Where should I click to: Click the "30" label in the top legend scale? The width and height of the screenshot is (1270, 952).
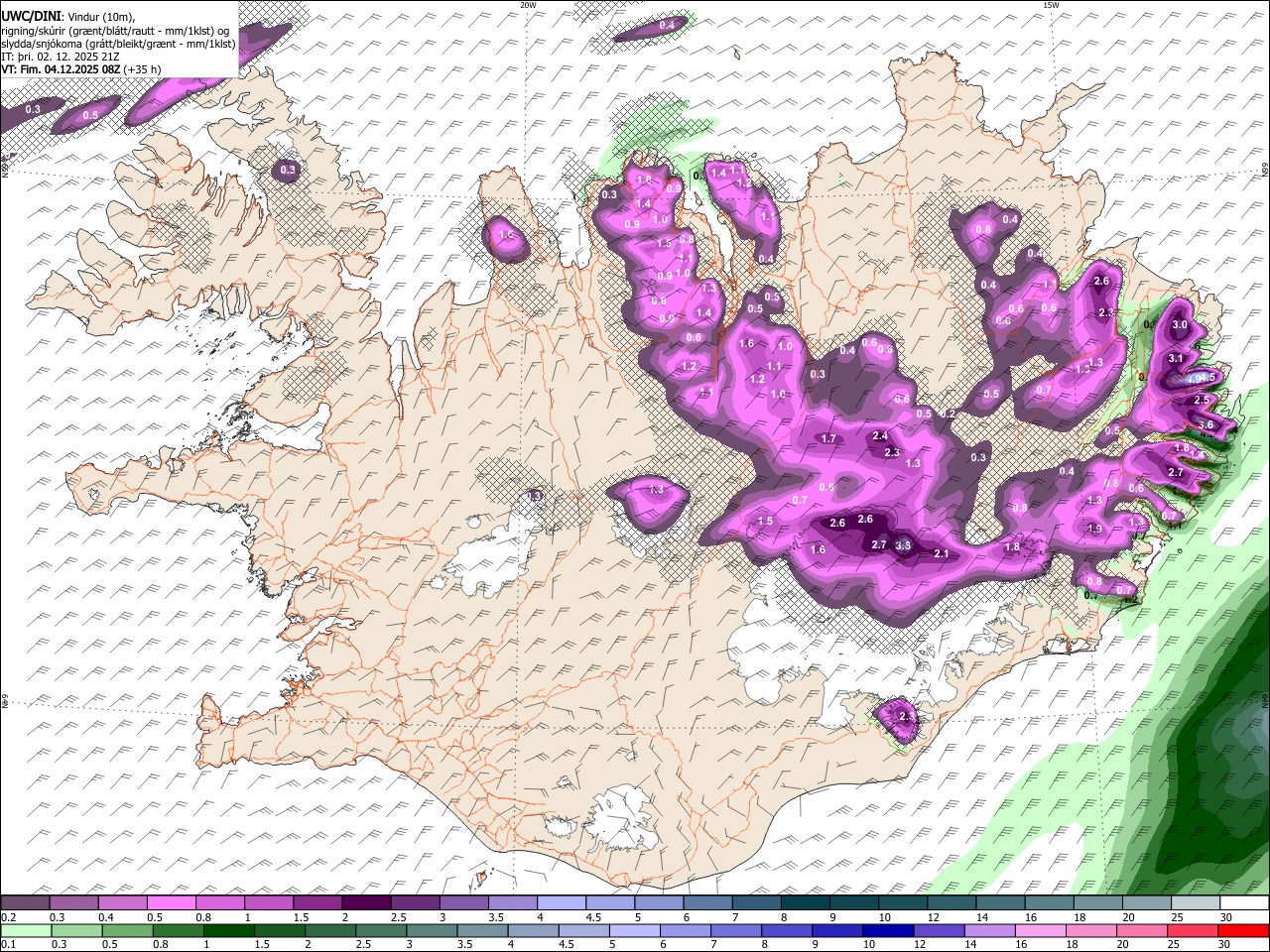coord(1226,917)
